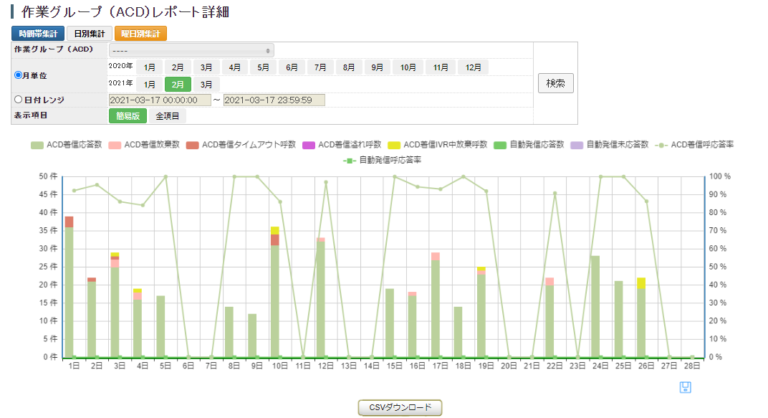The height and width of the screenshot is (418, 768).
Task: Toggle 自動発信応答数 legend marker
Action: pyautogui.click(x=499, y=145)
